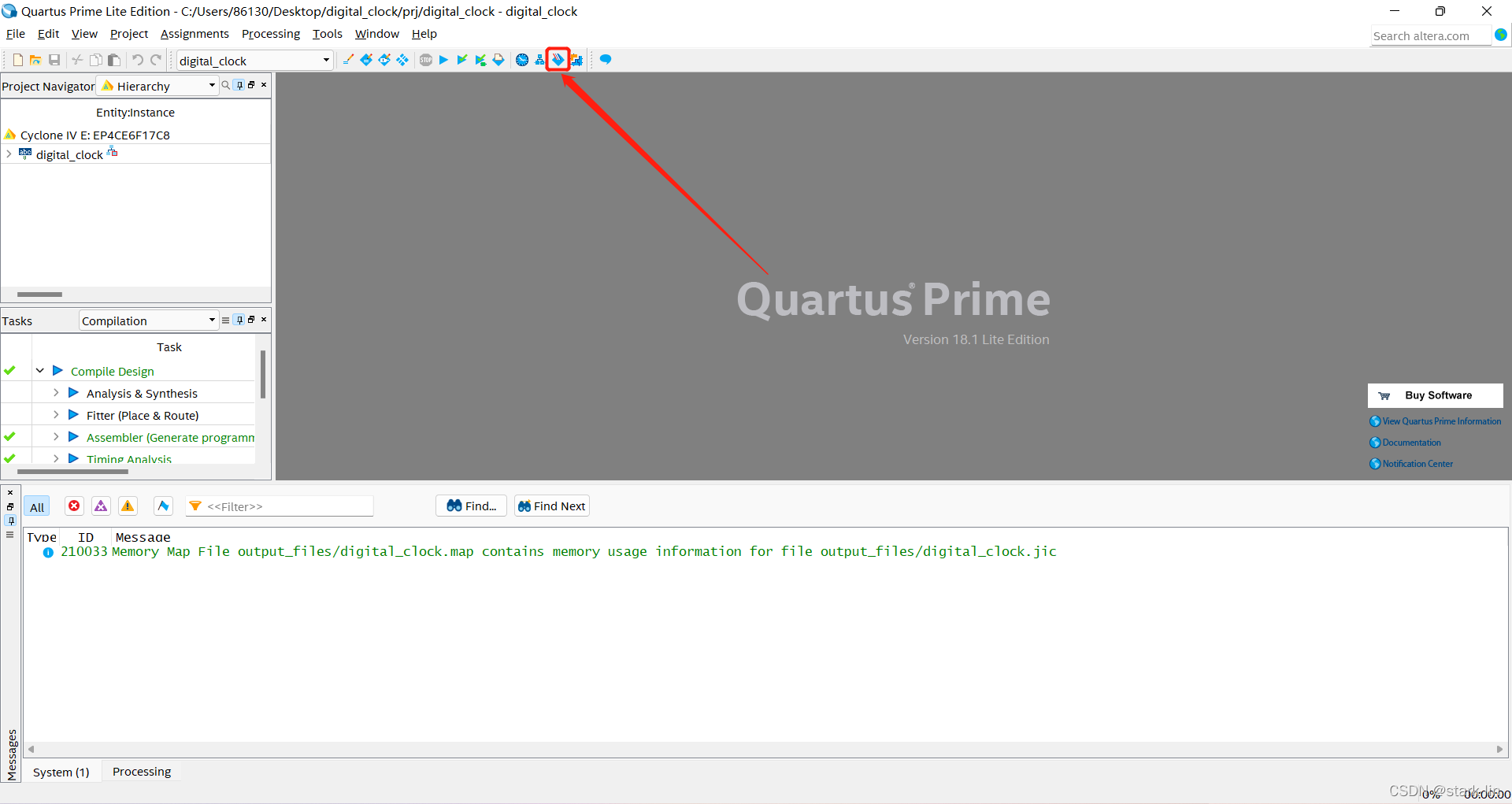1512x804 pixels.
Task: Expand the digital_clock entity node
Action: [9, 154]
